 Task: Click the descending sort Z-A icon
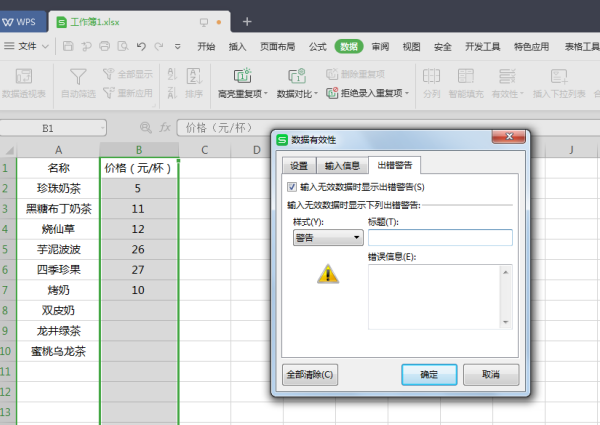click(x=172, y=93)
